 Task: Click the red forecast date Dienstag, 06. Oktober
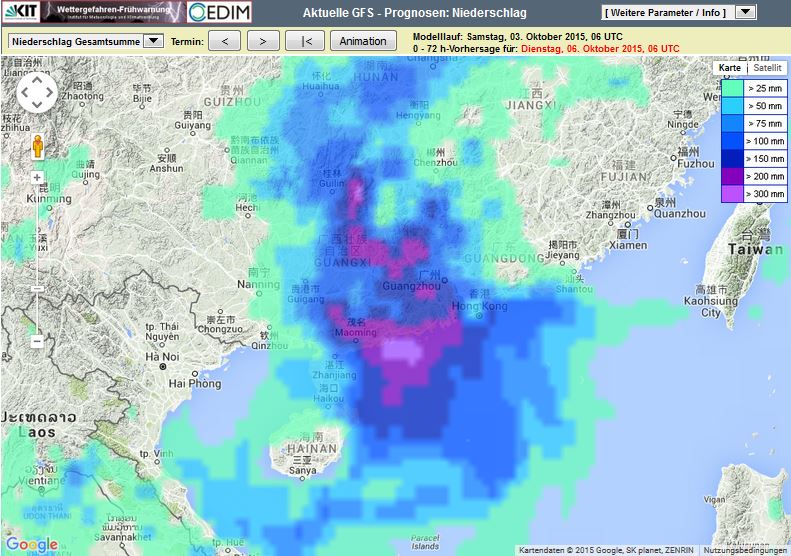point(600,48)
